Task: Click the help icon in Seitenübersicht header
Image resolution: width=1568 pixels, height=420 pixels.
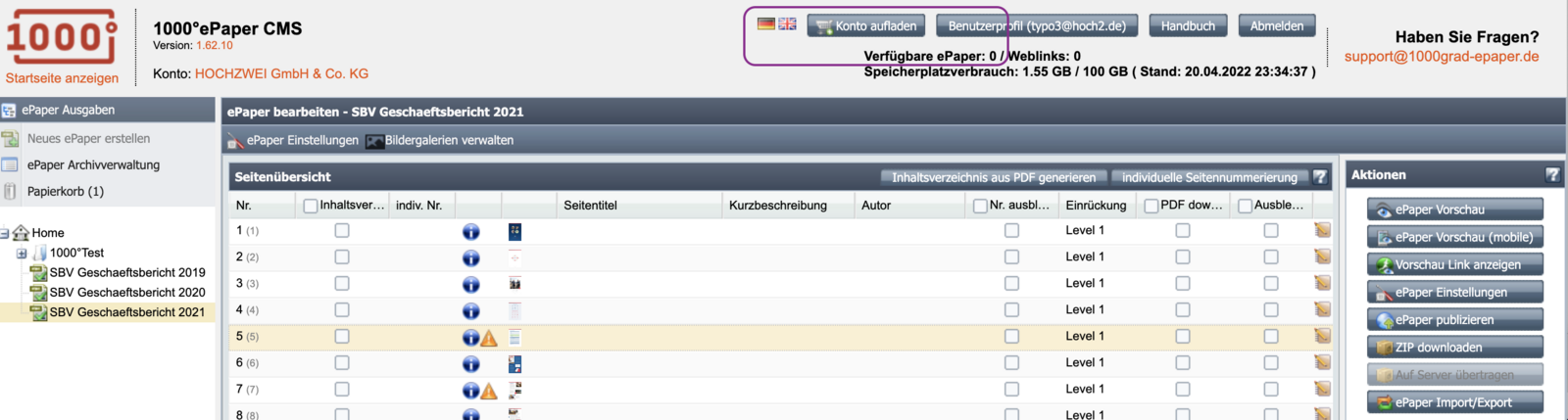Action: pyautogui.click(x=1320, y=177)
